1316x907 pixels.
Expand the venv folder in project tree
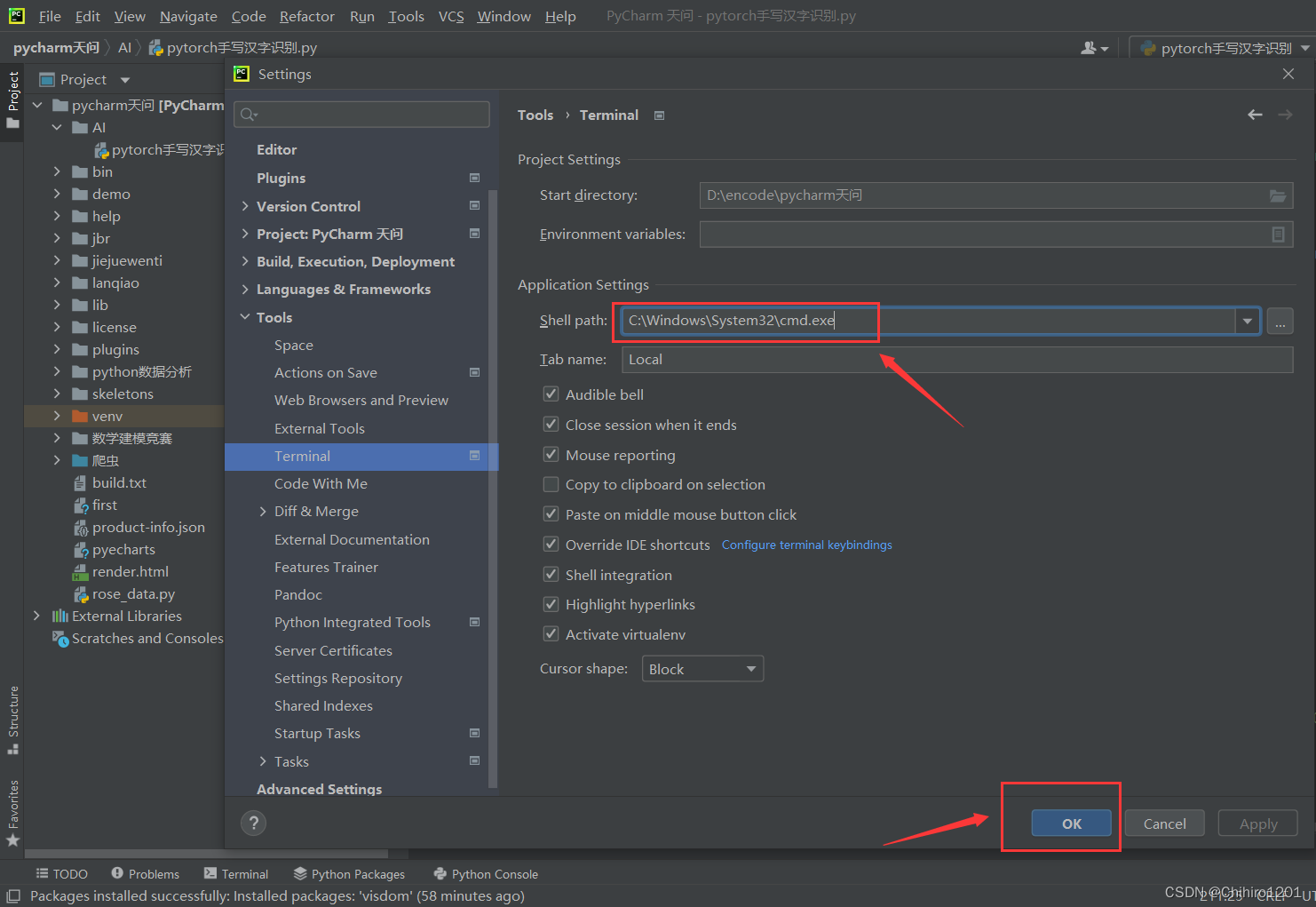point(57,416)
